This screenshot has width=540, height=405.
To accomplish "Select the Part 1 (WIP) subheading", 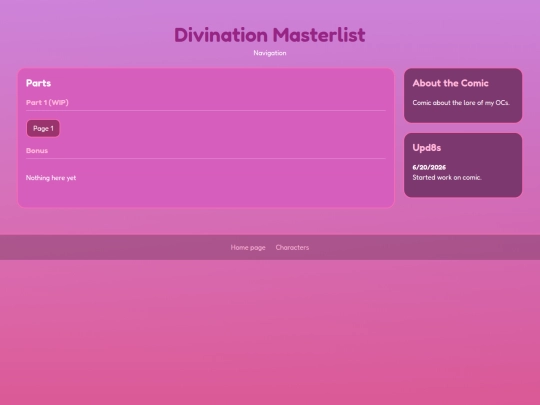I will point(47,102).
